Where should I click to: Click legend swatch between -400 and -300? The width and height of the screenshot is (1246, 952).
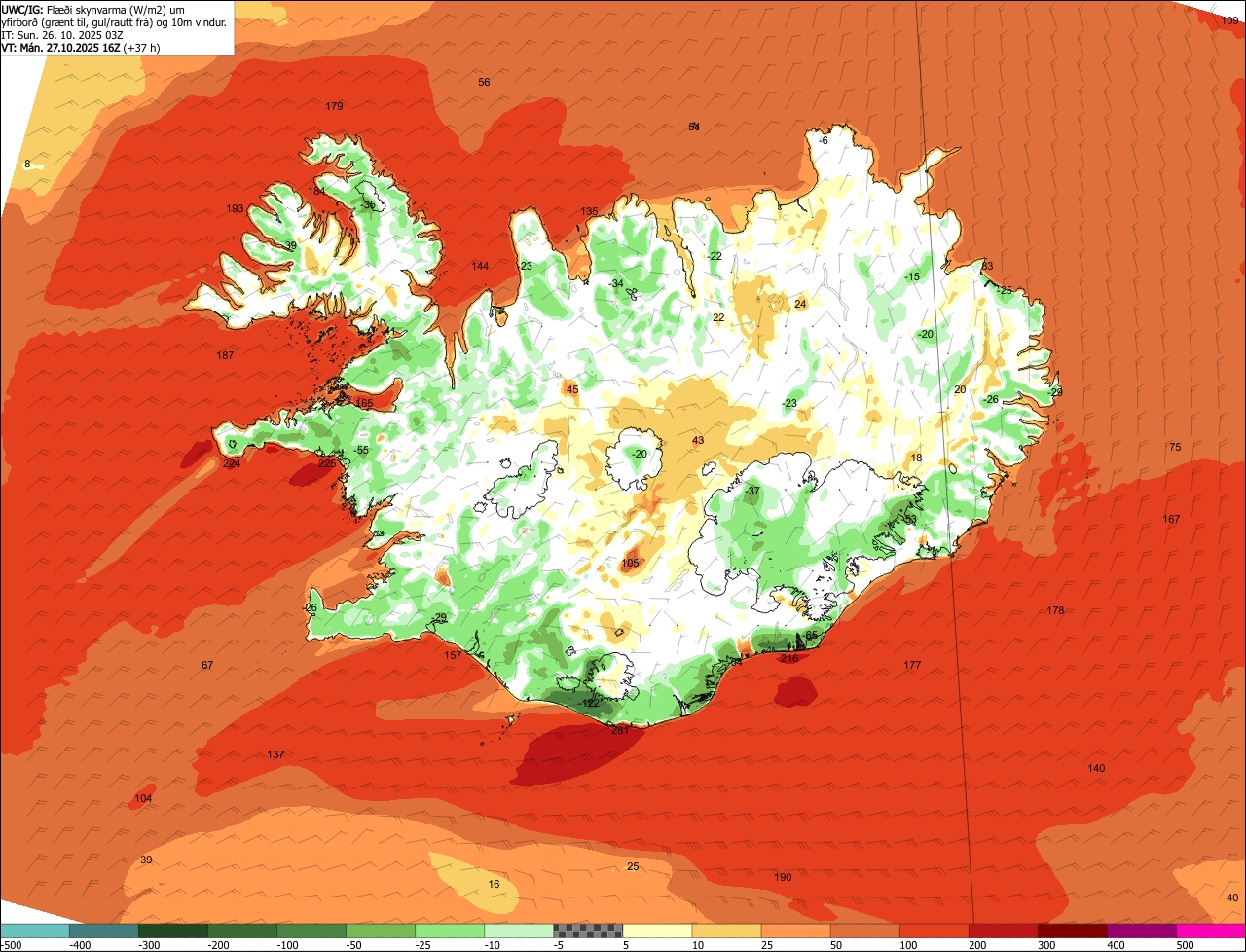coord(103,931)
